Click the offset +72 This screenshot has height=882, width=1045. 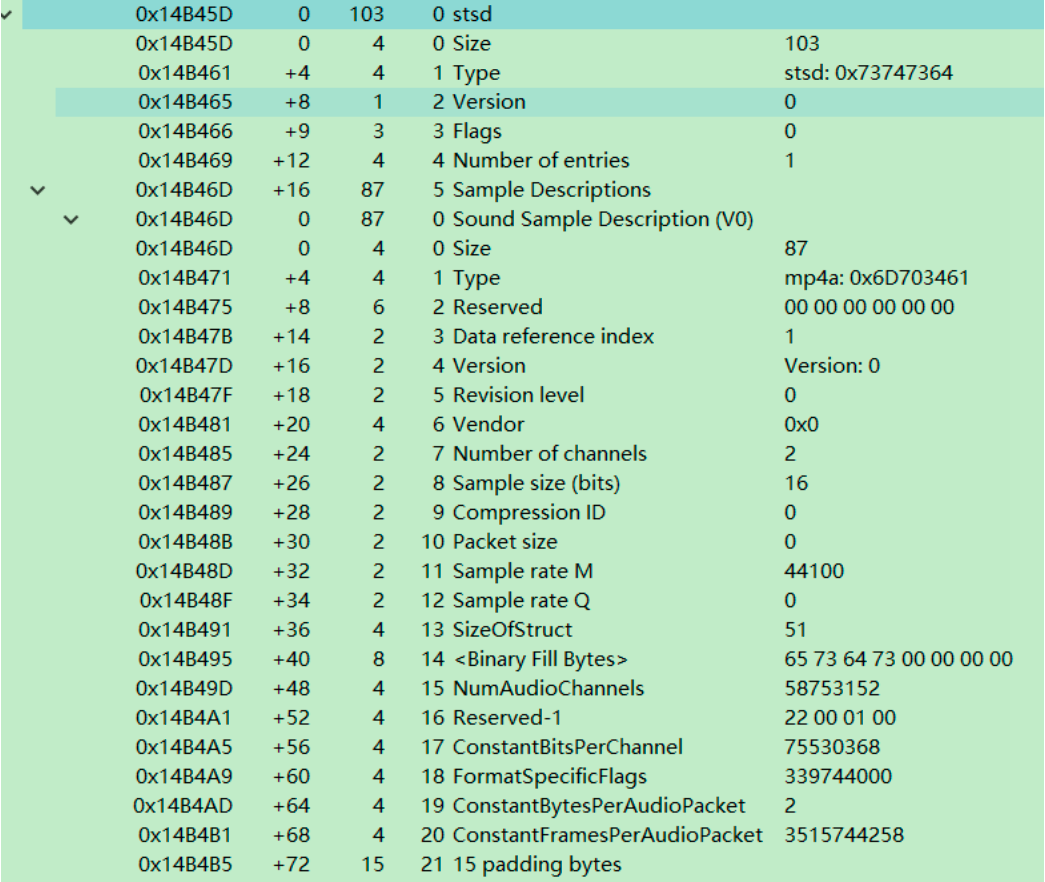point(291,865)
